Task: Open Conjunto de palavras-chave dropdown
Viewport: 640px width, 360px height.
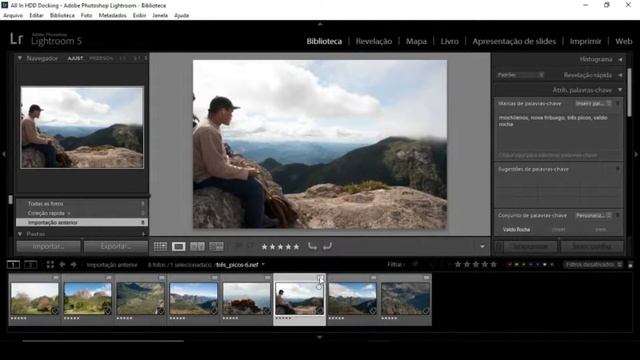Action: (593, 215)
